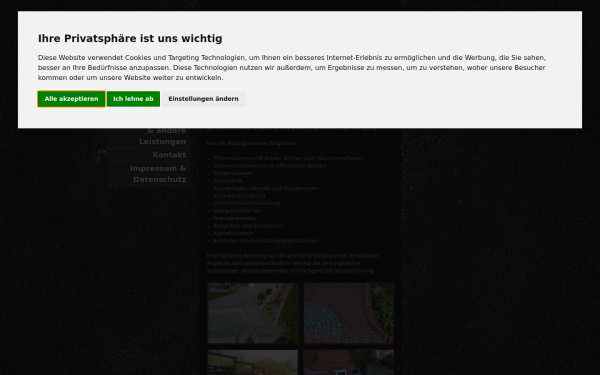The height and width of the screenshot is (375, 600).
Task: Click the 'Grundstücksentwässerung' list item
Action: click(x=246, y=203)
